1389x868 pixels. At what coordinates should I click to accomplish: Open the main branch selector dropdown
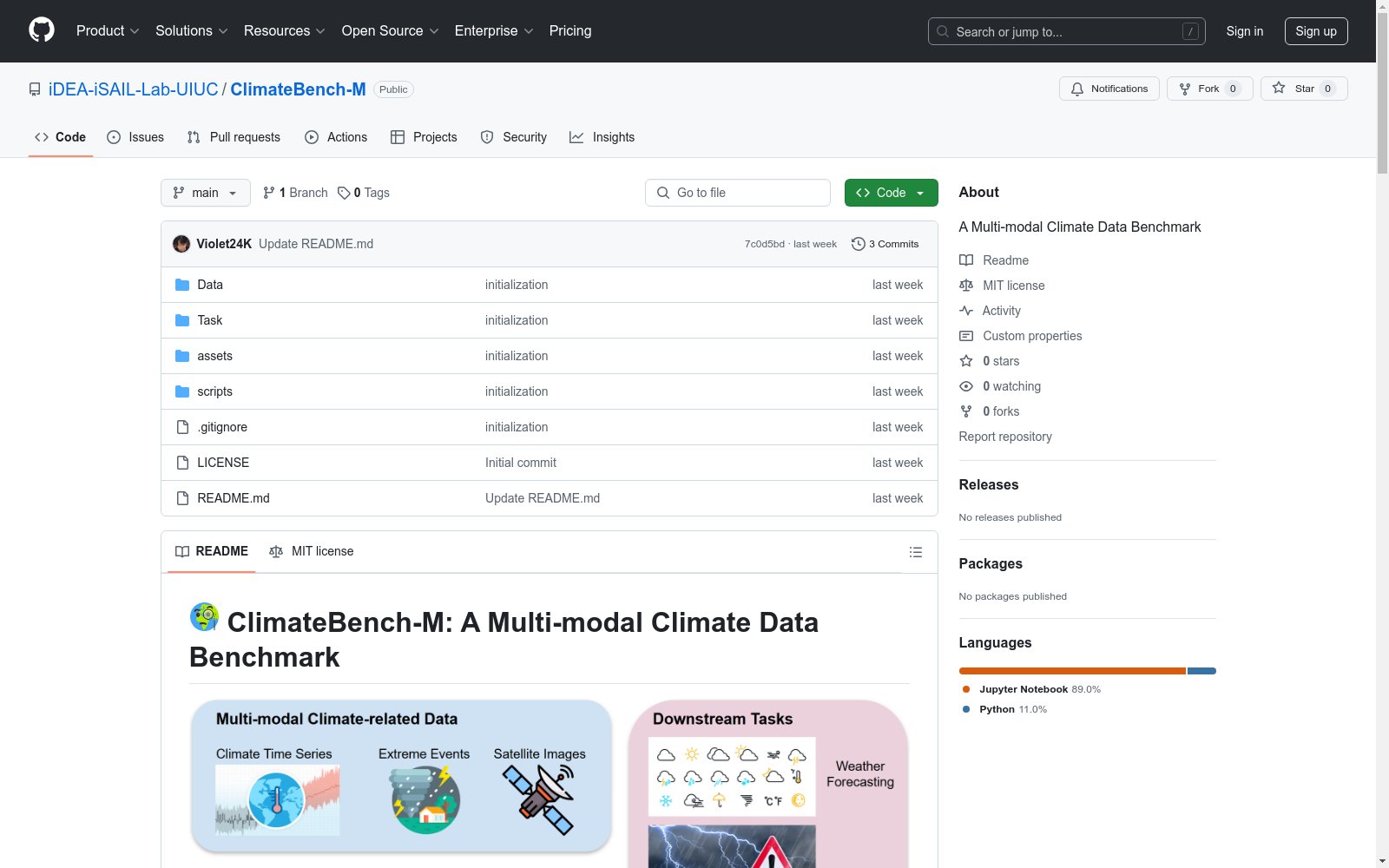(x=206, y=193)
